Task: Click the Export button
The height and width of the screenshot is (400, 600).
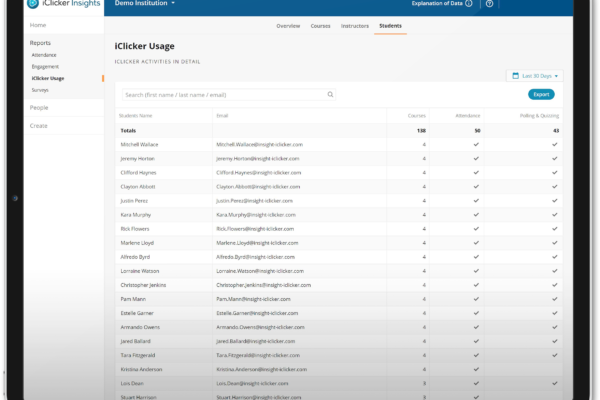Action: coord(541,95)
